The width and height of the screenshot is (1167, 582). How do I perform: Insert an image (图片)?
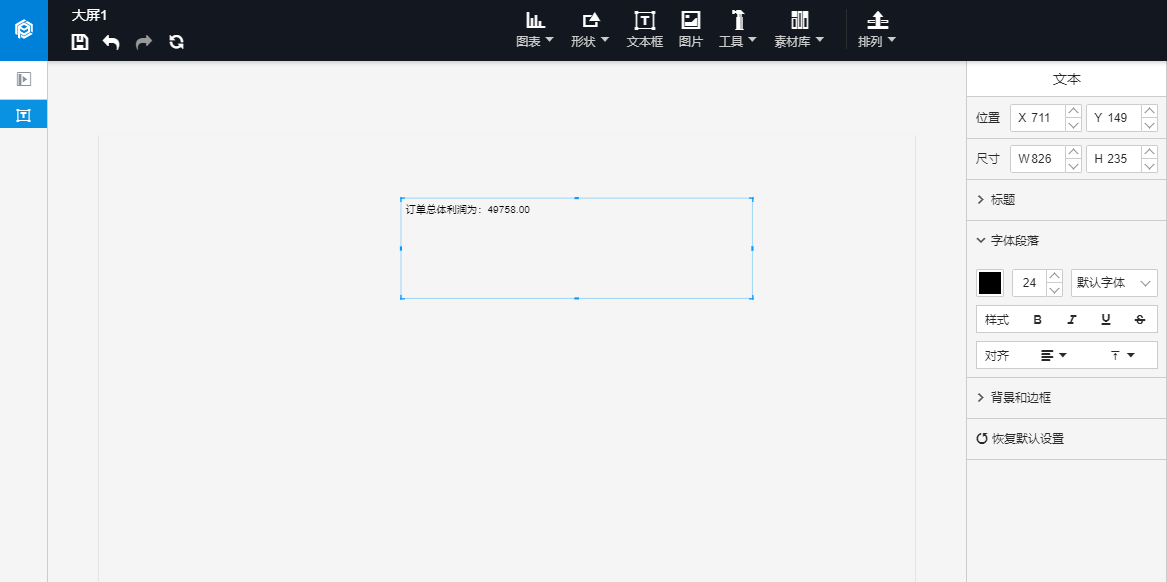(690, 30)
